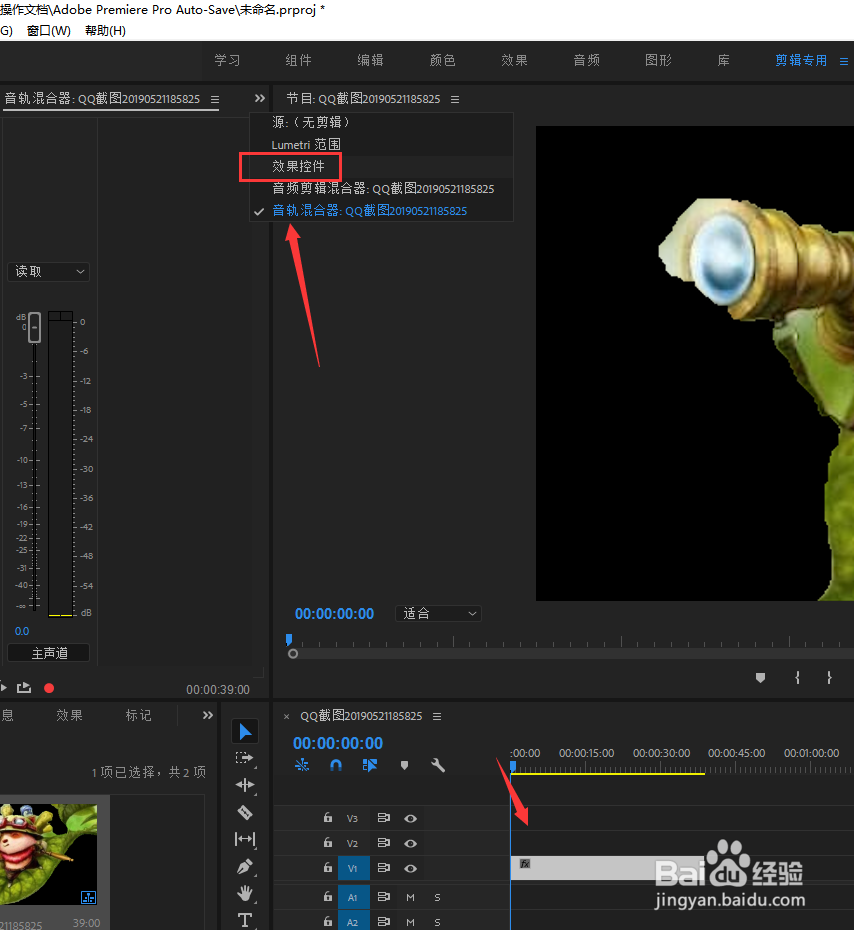Click Mark In button in Program monitor

coord(797,677)
